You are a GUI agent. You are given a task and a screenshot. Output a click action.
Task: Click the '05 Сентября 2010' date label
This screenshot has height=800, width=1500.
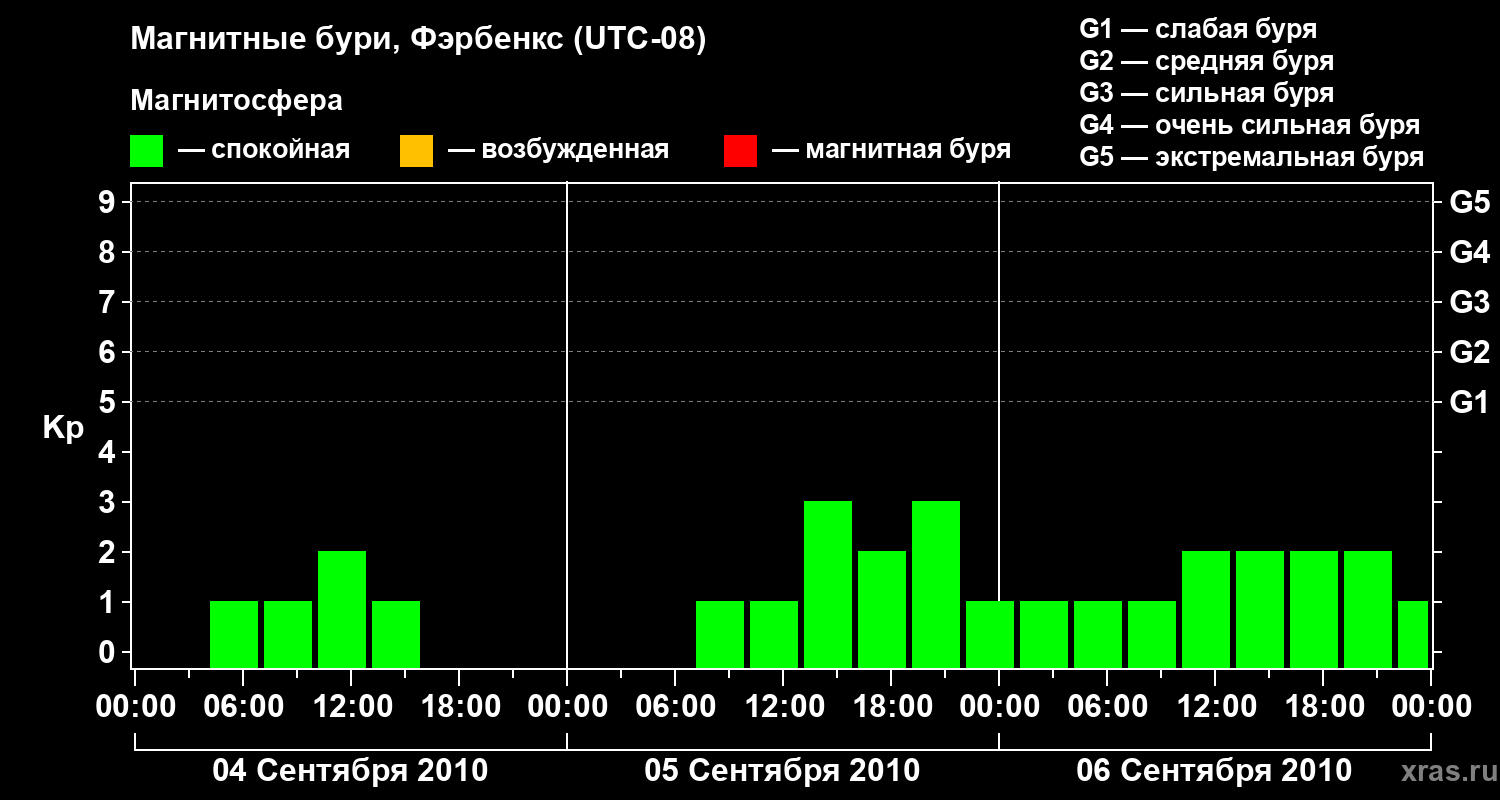[782, 771]
